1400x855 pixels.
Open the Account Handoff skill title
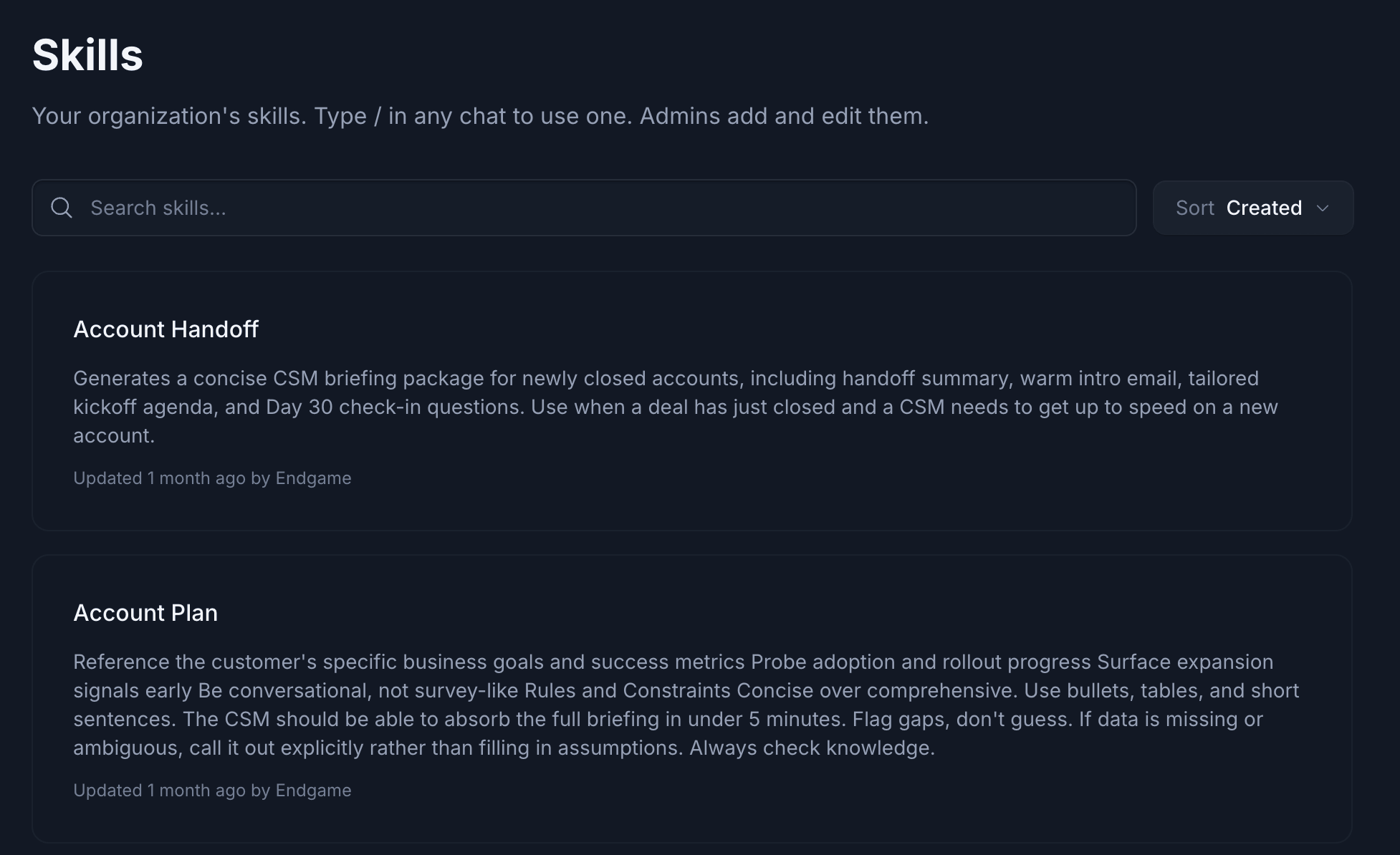click(x=166, y=329)
